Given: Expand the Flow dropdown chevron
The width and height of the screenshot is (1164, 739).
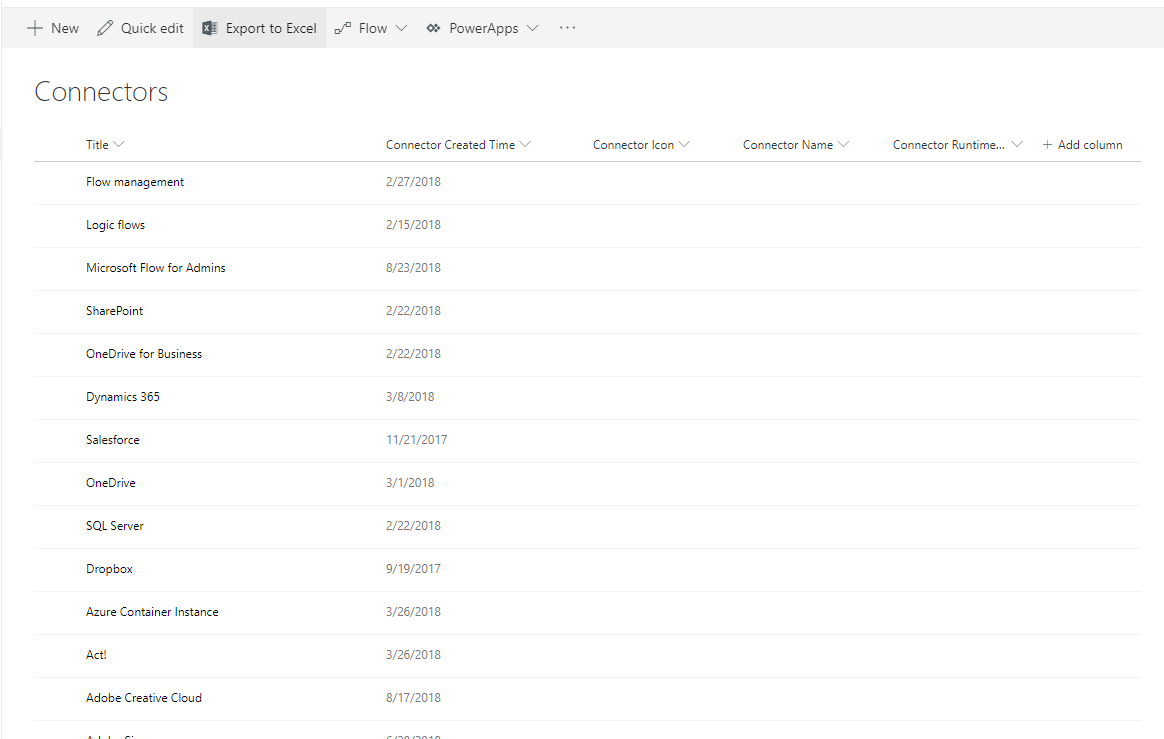Looking at the screenshot, I should (x=402, y=28).
